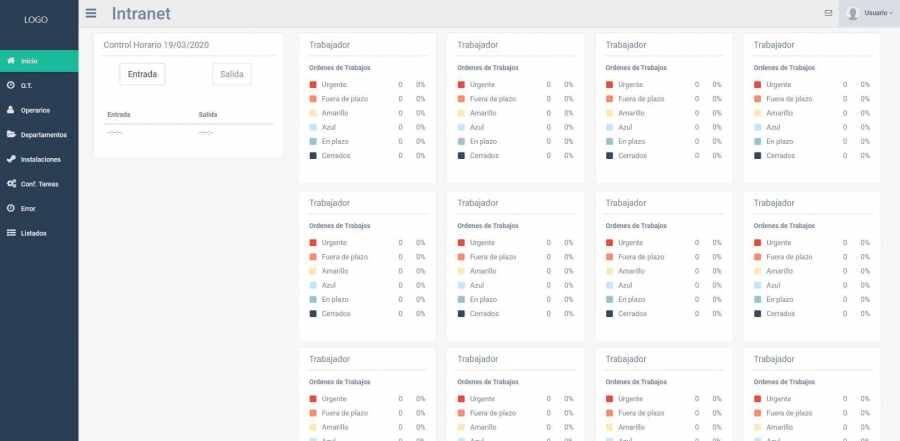Open the Error sidebar menu item
Screen dimensions: 900x441
tap(28, 208)
